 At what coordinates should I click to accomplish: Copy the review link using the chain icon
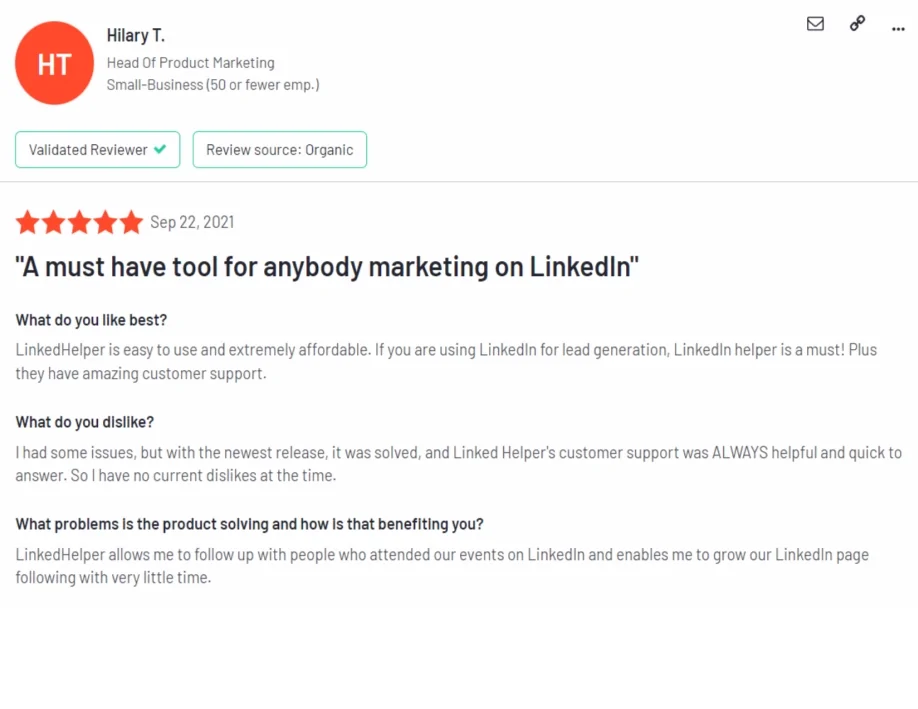[857, 24]
